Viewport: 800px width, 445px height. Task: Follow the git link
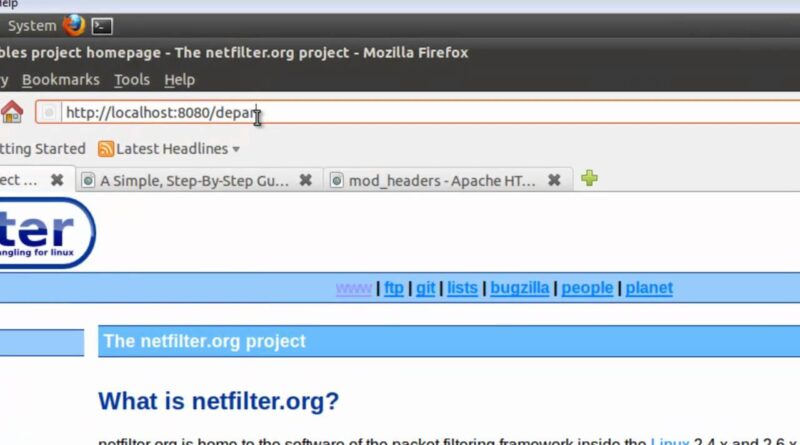tap(426, 288)
